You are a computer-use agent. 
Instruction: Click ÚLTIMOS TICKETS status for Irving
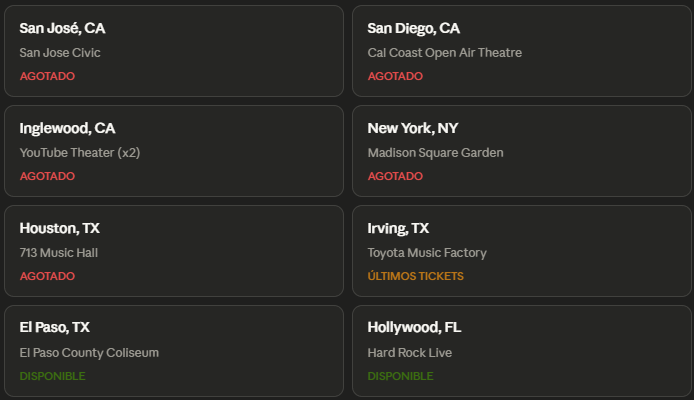coord(415,276)
